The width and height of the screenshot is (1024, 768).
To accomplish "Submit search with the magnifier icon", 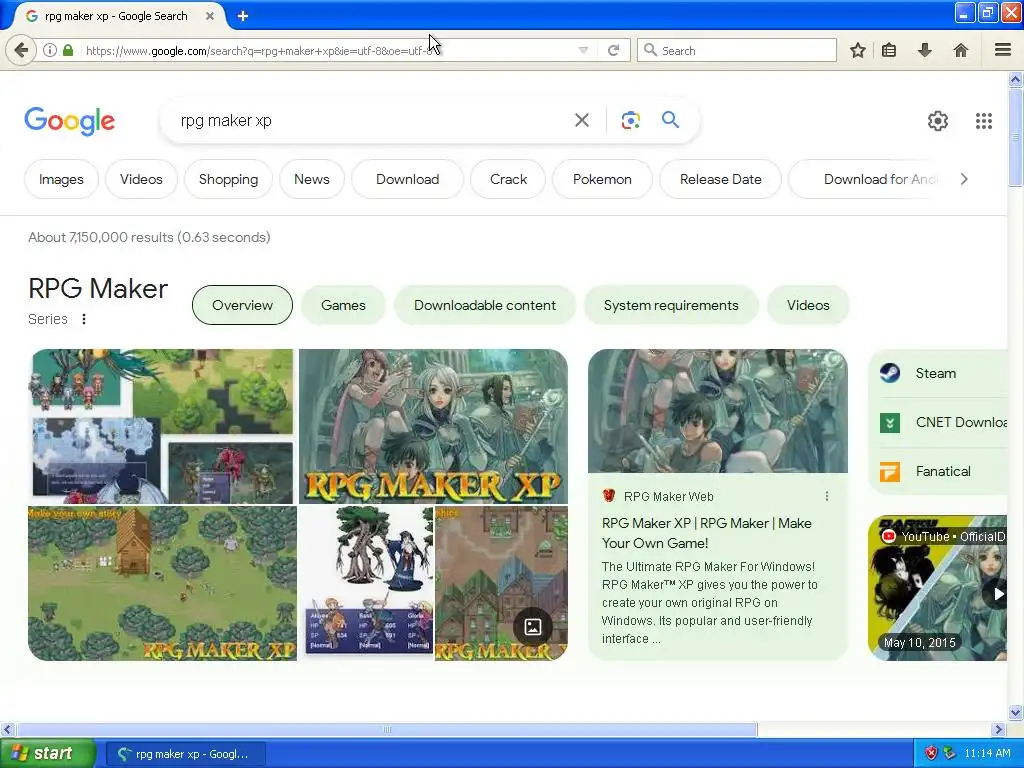I will 671,120.
